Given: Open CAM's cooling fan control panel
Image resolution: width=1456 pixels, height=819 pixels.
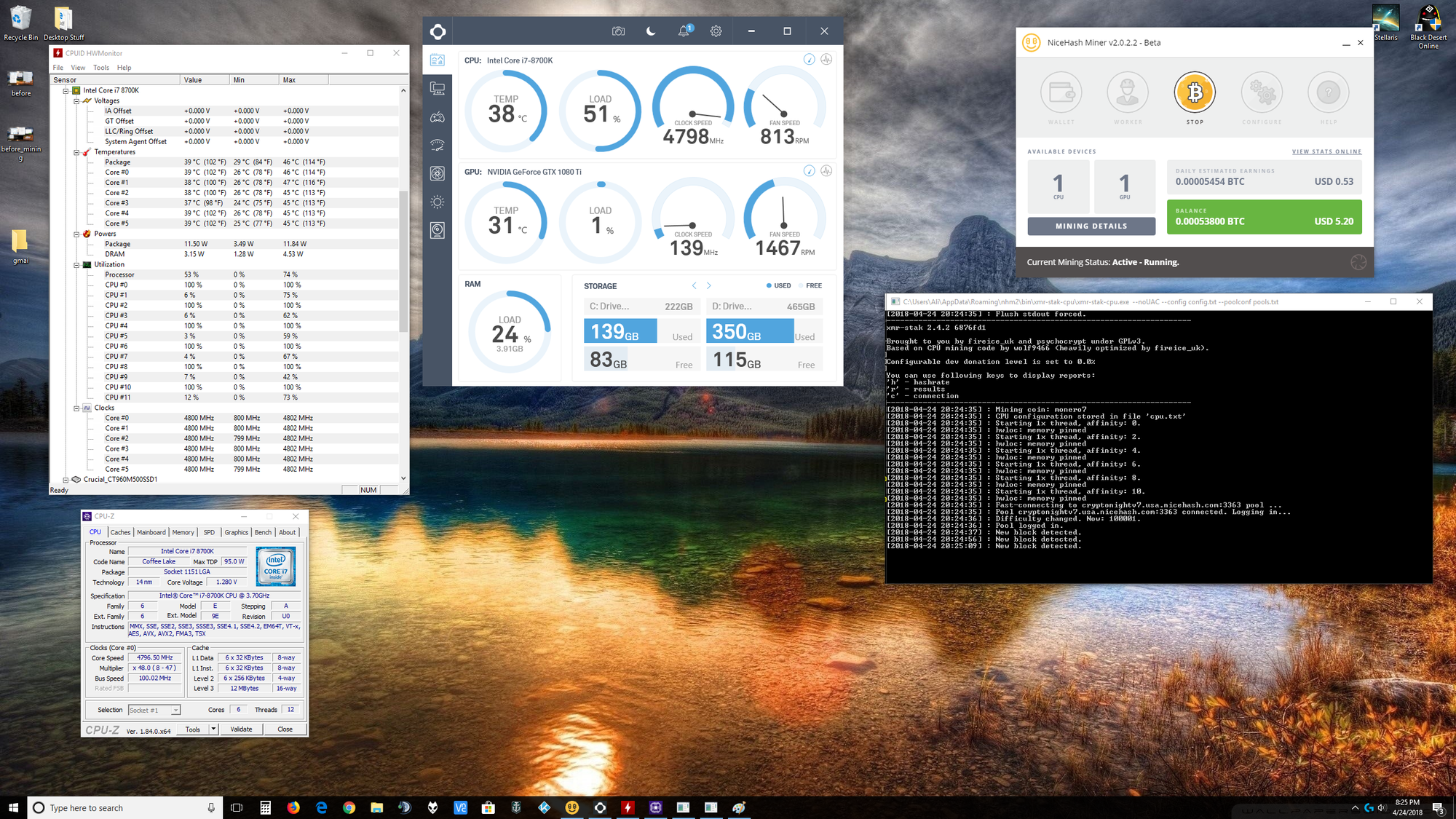Looking at the screenshot, I should click(438, 173).
